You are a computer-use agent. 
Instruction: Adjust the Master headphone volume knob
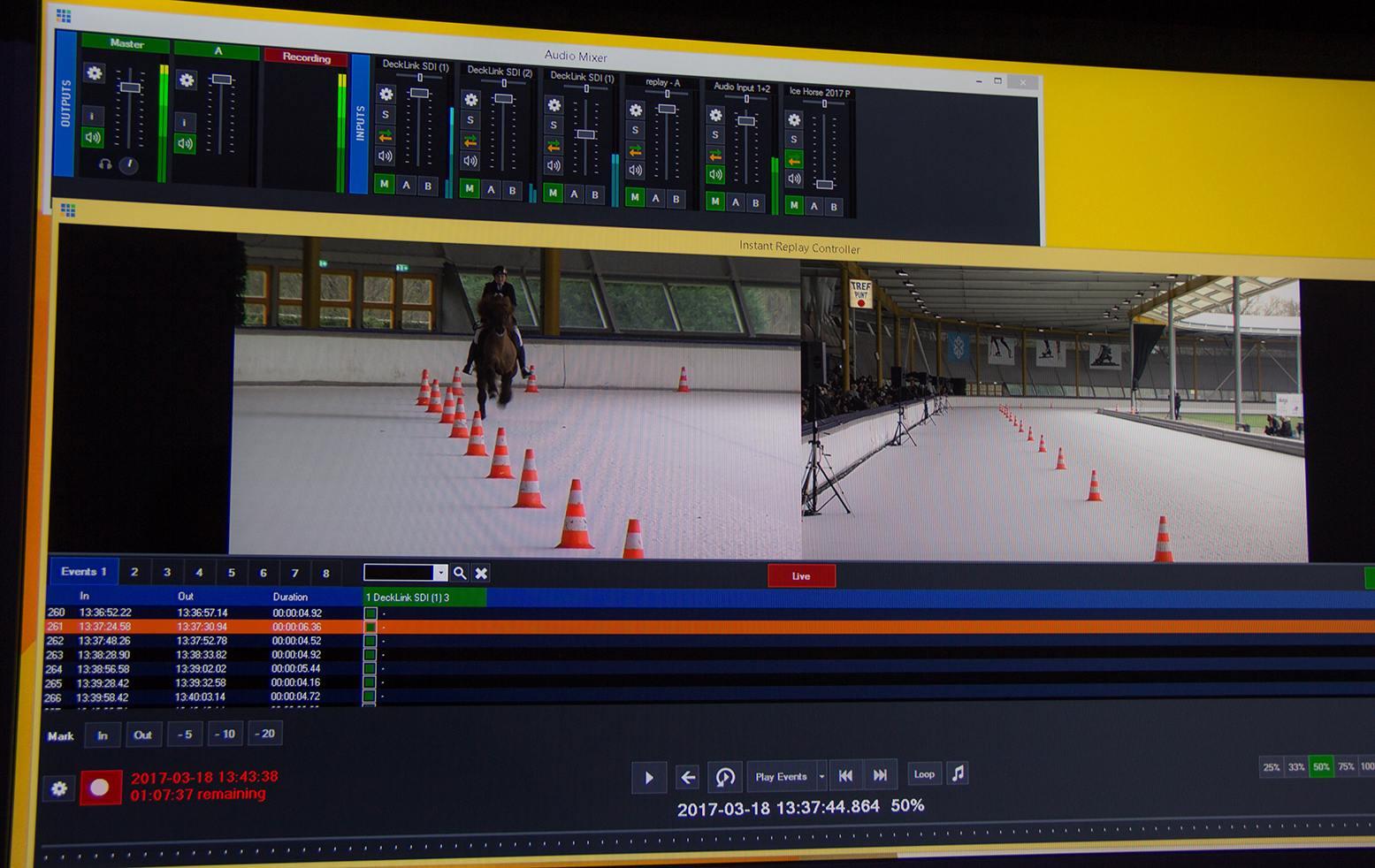point(128,165)
